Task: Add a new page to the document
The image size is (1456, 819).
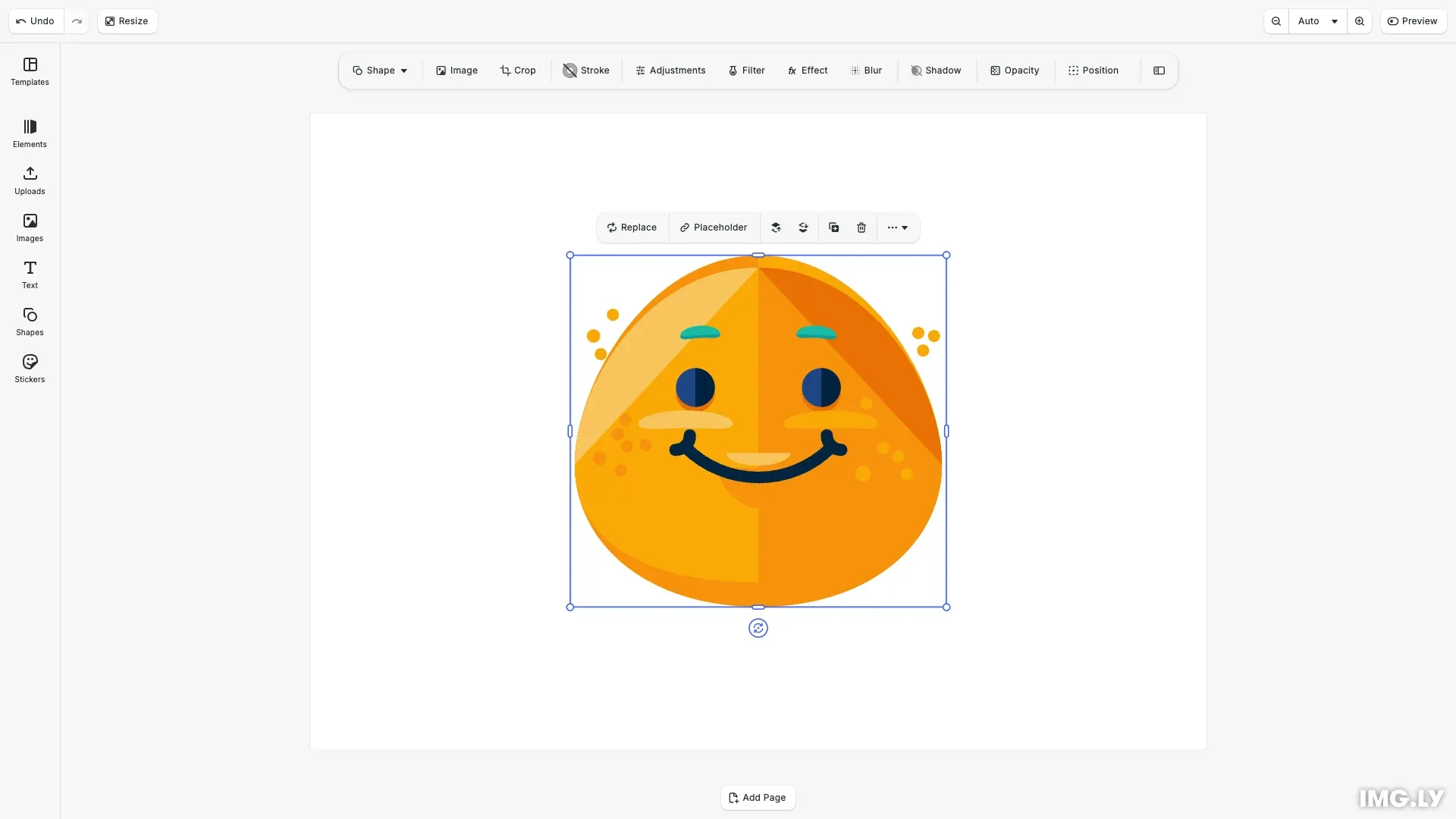Action: pos(758,797)
